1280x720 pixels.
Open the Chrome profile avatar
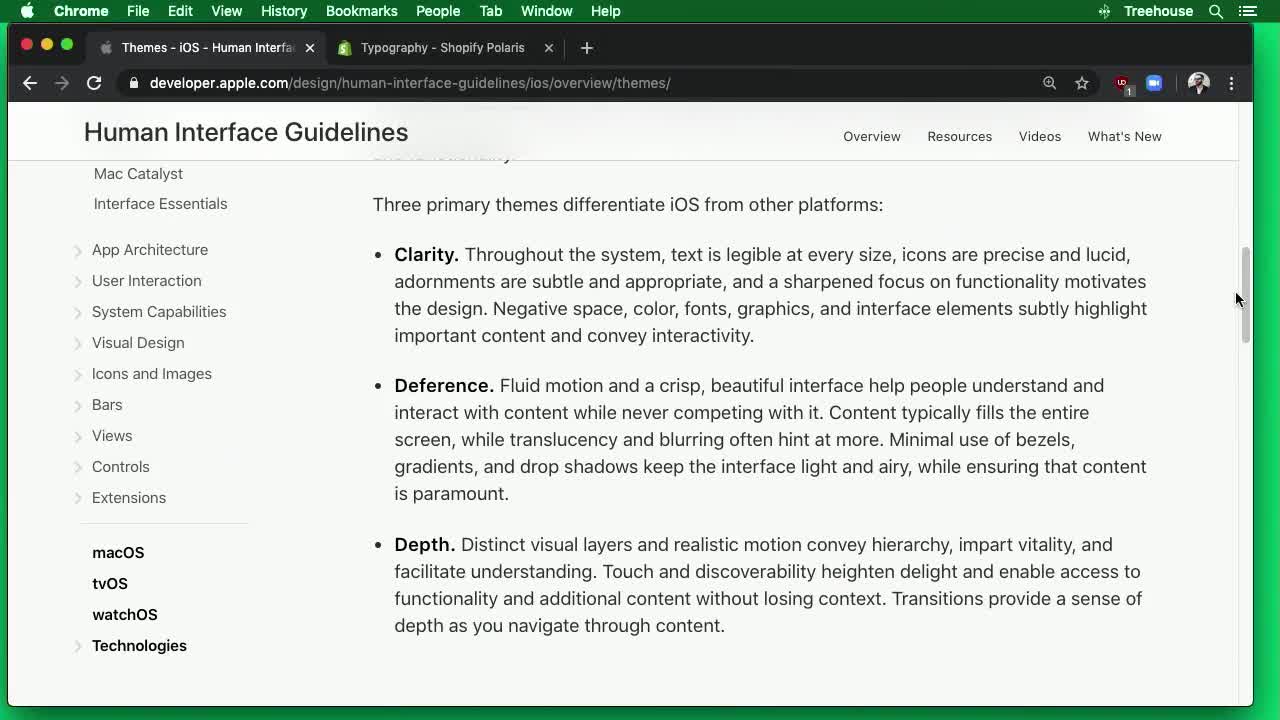coord(1198,83)
